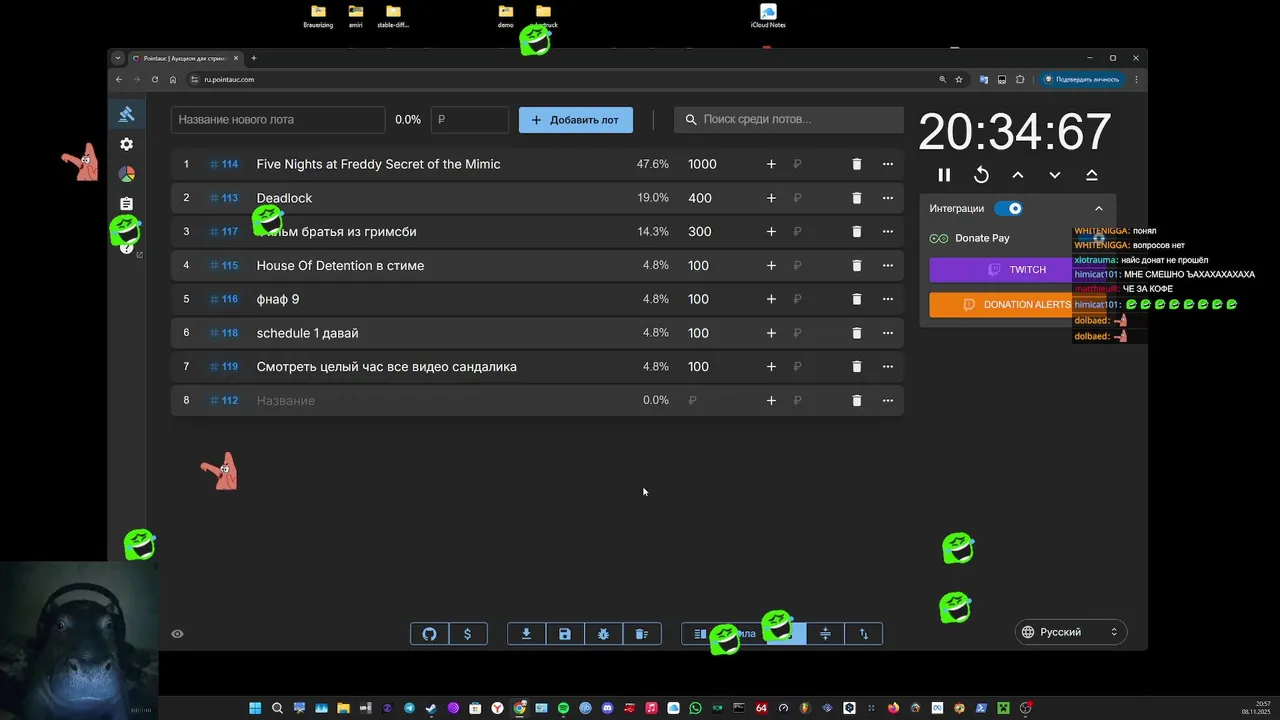The image size is (1280, 720).
Task: Select the Pointauc browser tab
Action: click(x=186, y=58)
